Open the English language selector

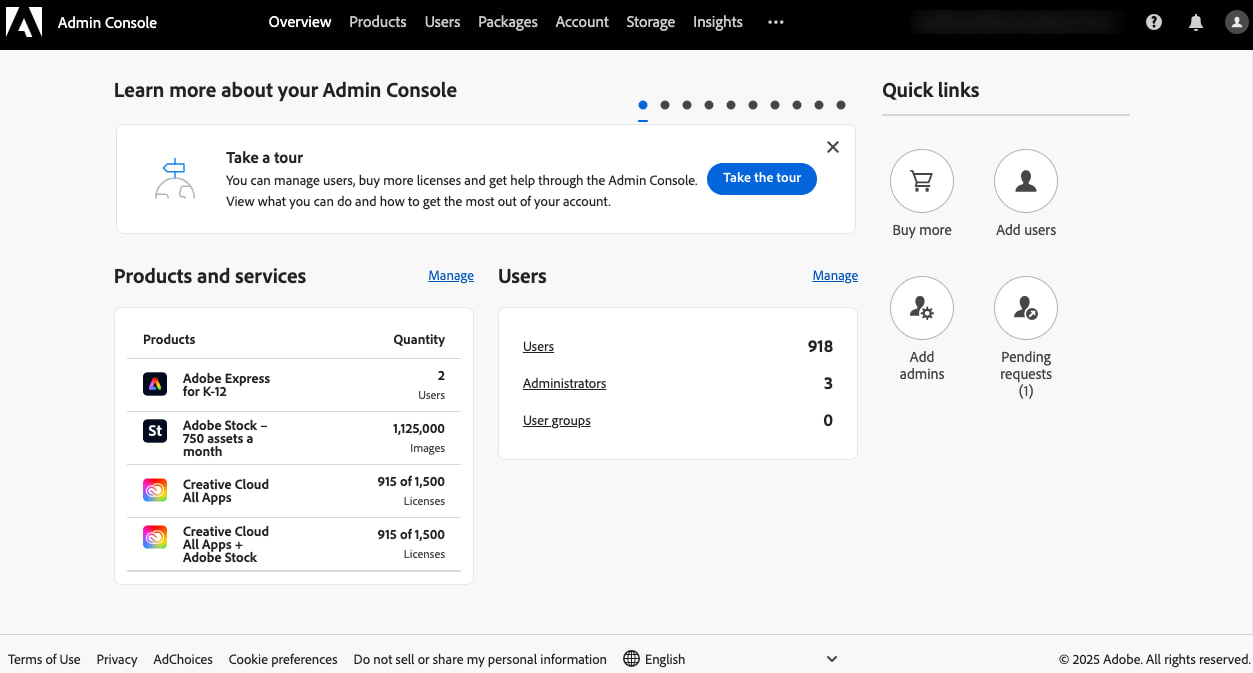[x=730, y=659]
